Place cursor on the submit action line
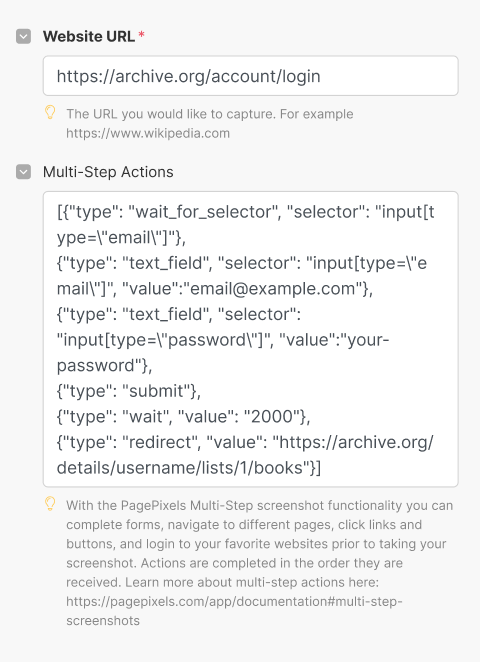The height and width of the screenshot is (662, 480). (x=129, y=391)
